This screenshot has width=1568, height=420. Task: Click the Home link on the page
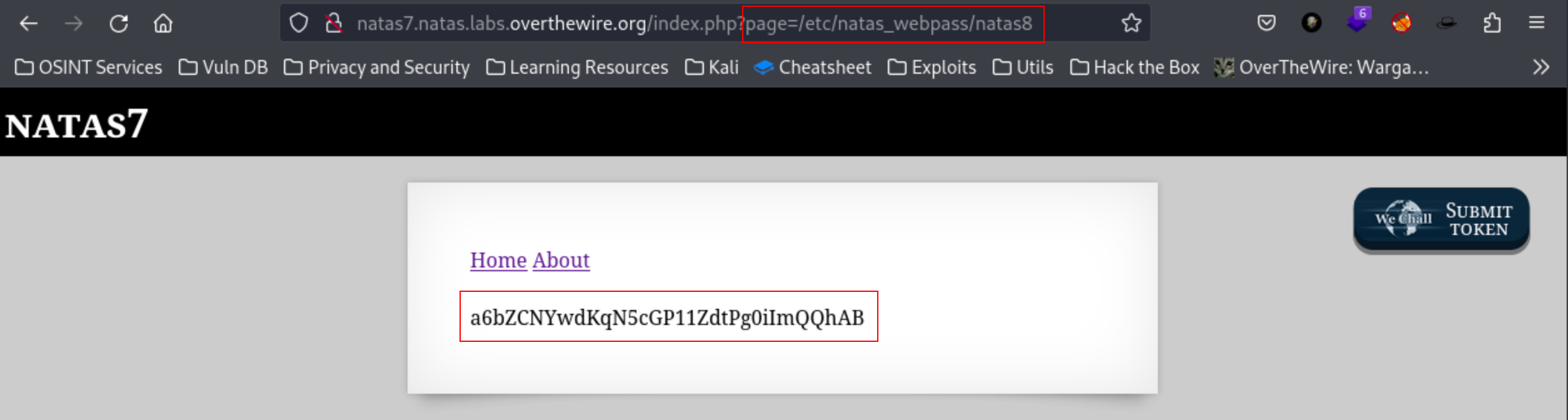(498, 260)
